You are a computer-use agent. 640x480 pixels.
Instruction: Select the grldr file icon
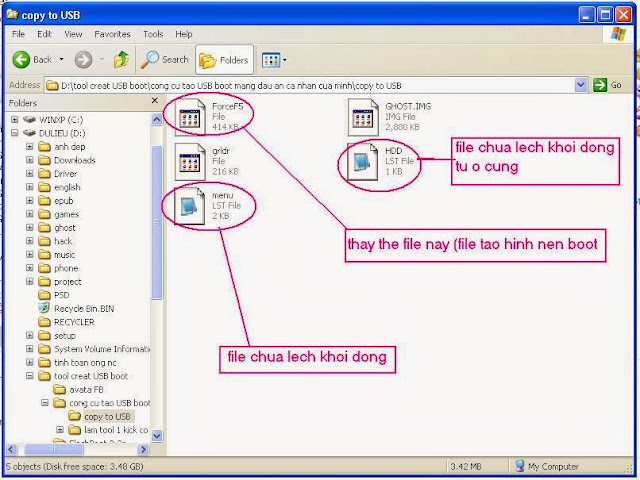[x=190, y=162]
